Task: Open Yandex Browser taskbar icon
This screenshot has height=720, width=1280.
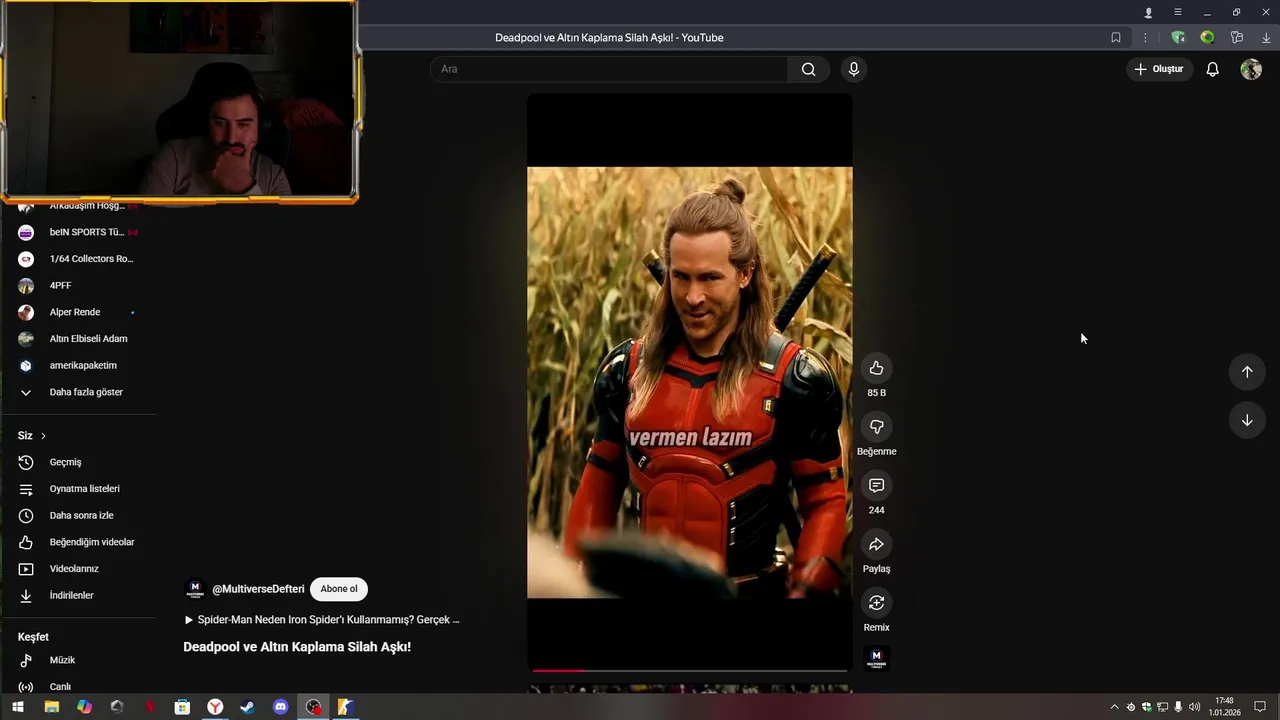Action: click(x=215, y=707)
